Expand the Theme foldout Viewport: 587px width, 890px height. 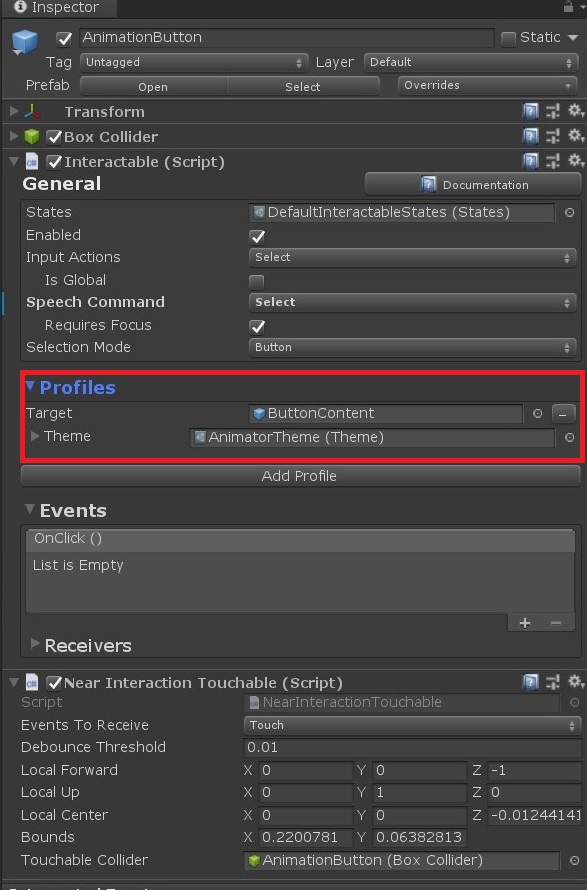coord(35,436)
